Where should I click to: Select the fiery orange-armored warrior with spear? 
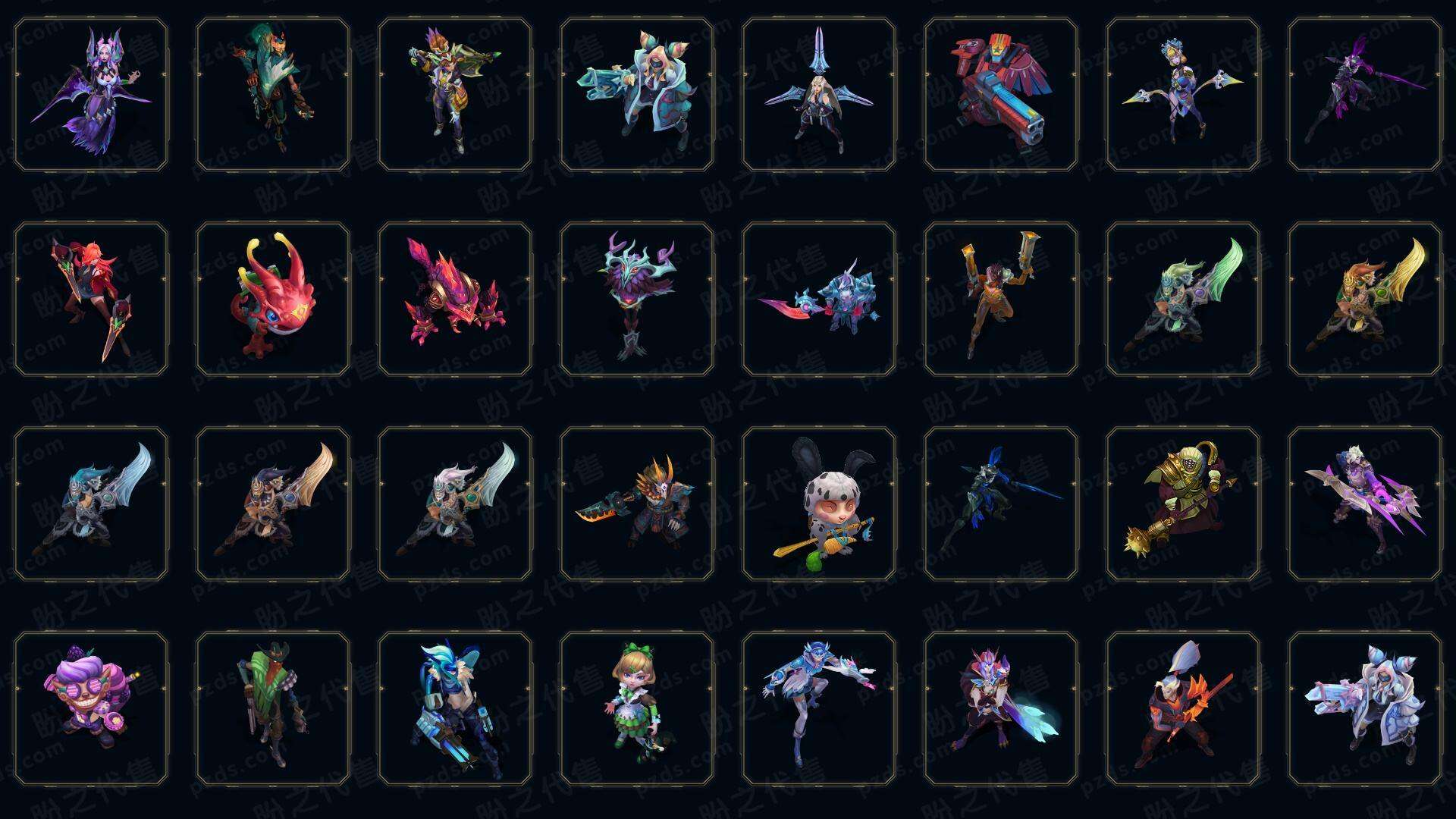click(1183, 708)
